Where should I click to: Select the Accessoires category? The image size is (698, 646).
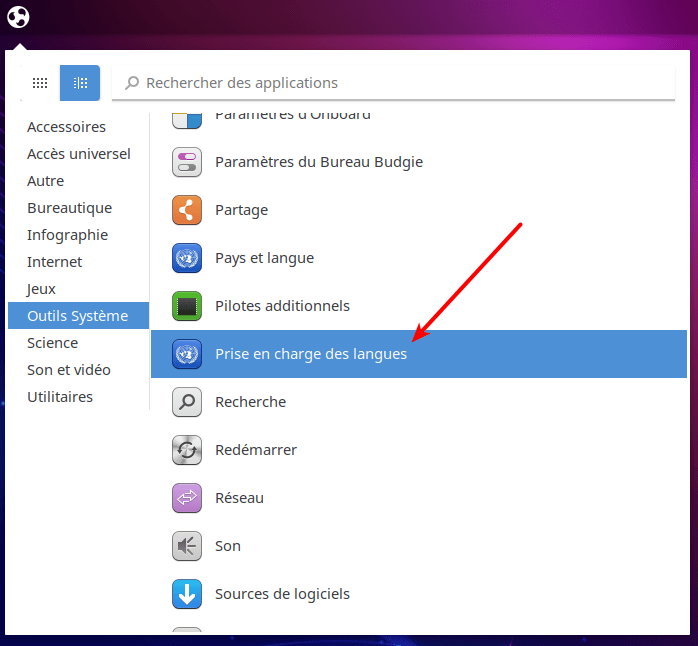click(x=66, y=127)
